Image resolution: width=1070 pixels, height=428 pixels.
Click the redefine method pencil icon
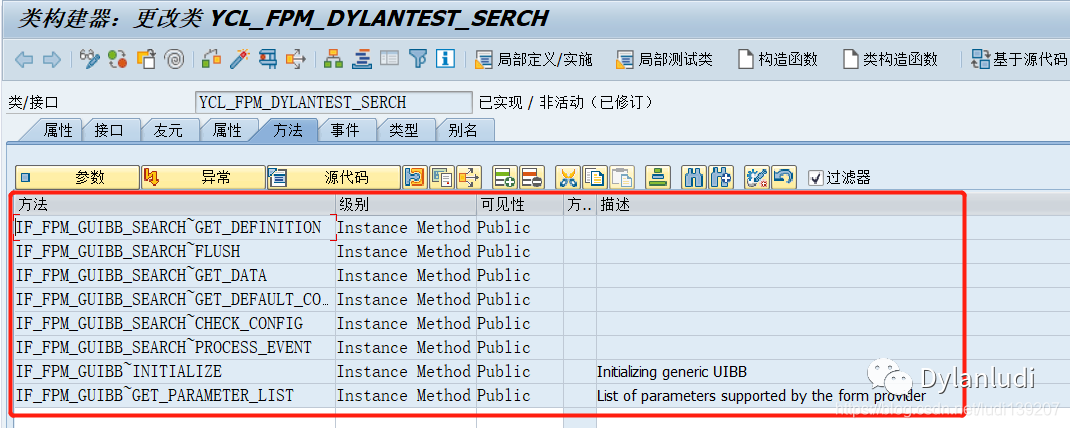pos(757,177)
